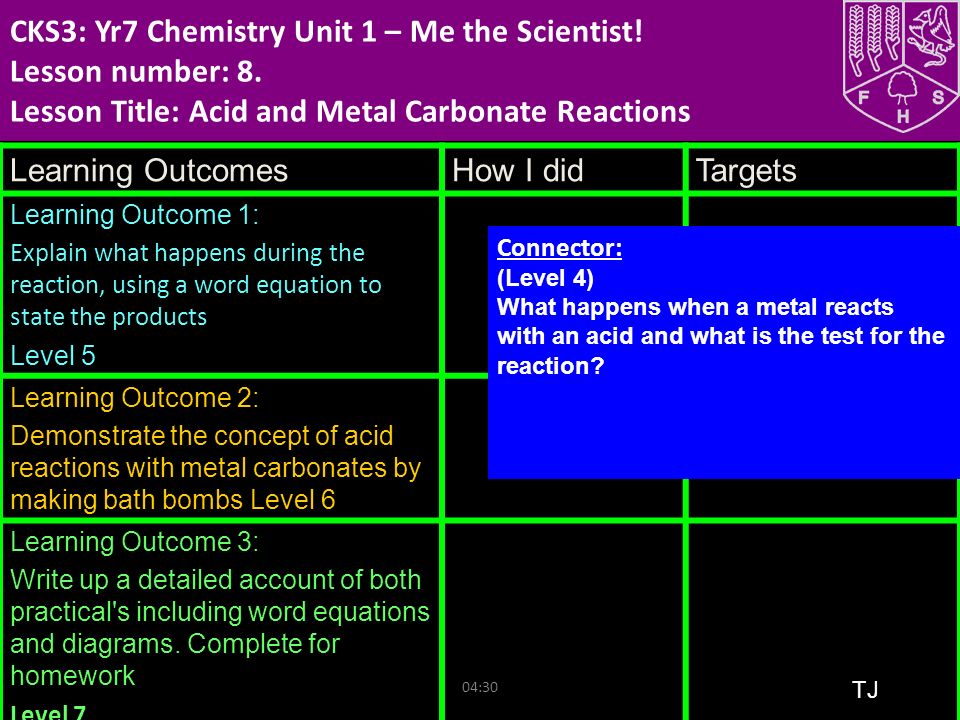
Task: Click the 'Learning Outcome 3:' heading
Action: click(135, 542)
